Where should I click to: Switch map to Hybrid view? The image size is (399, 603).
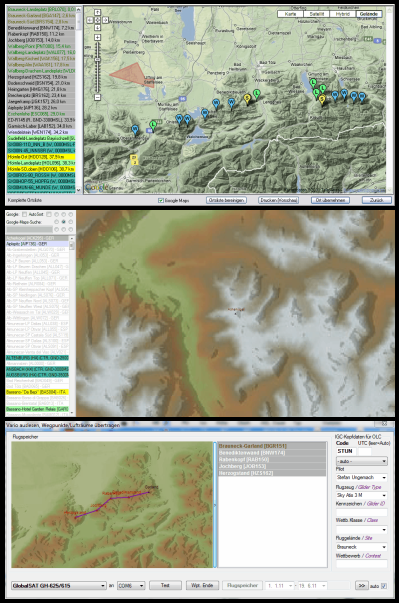(342, 14)
